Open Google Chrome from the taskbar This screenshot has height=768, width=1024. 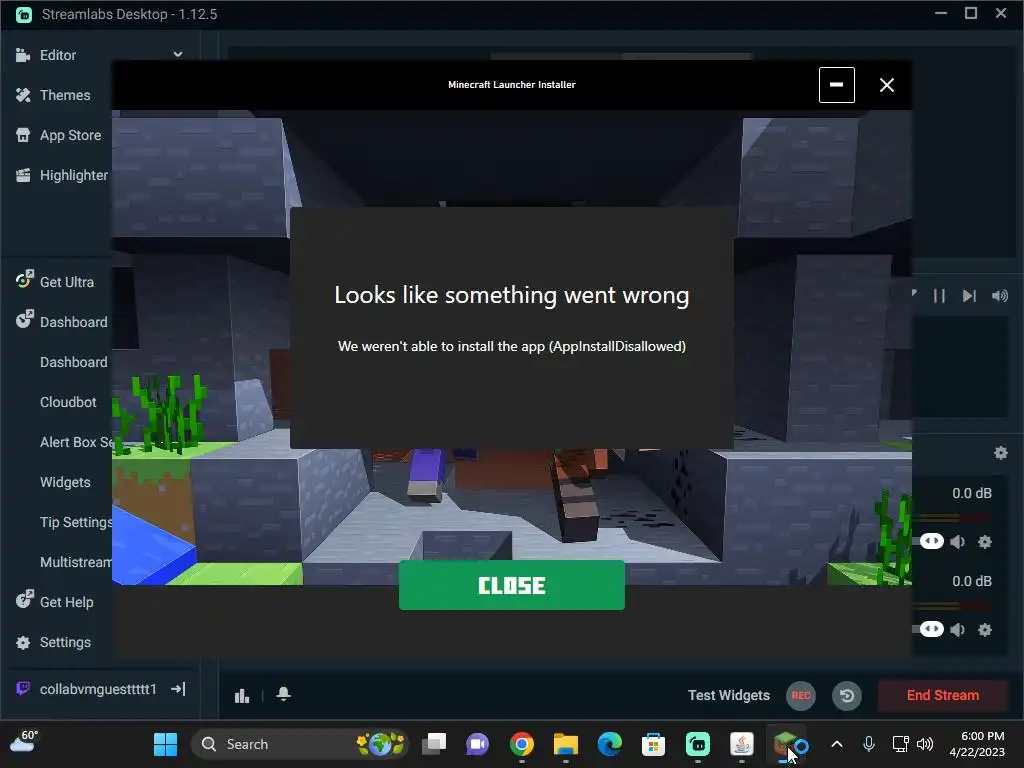(x=521, y=744)
